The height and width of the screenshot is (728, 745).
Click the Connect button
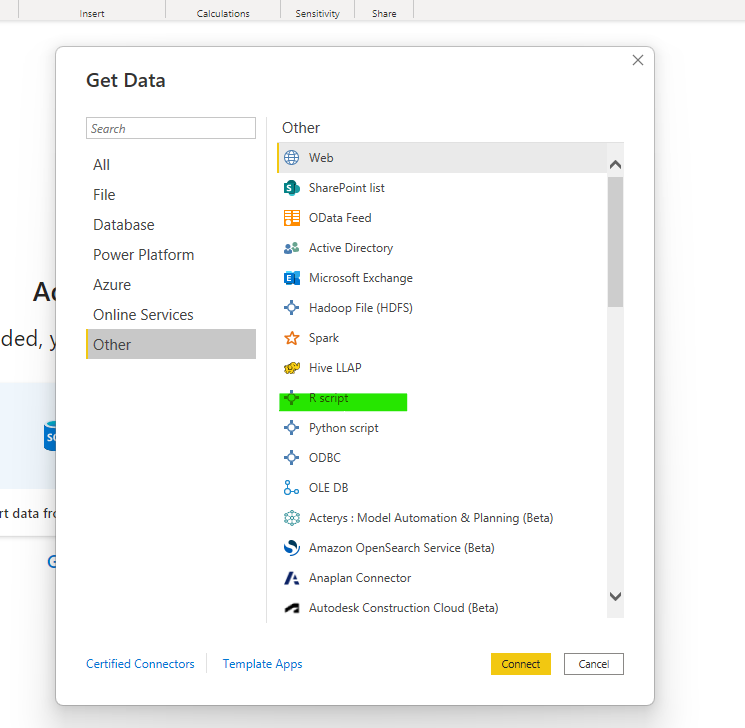click(x=521, y=664)
